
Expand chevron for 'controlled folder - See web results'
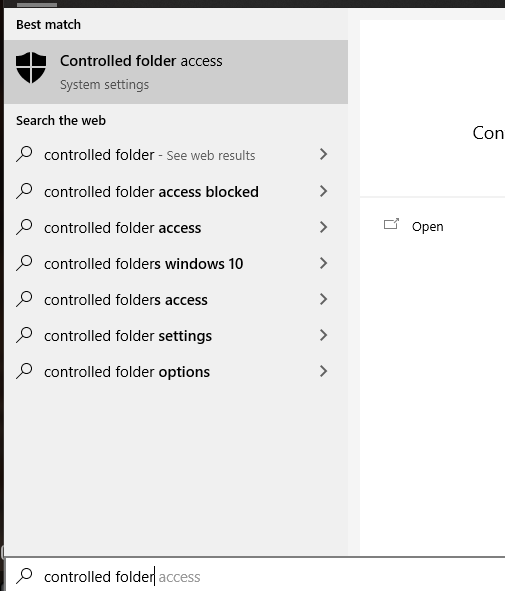323,154
